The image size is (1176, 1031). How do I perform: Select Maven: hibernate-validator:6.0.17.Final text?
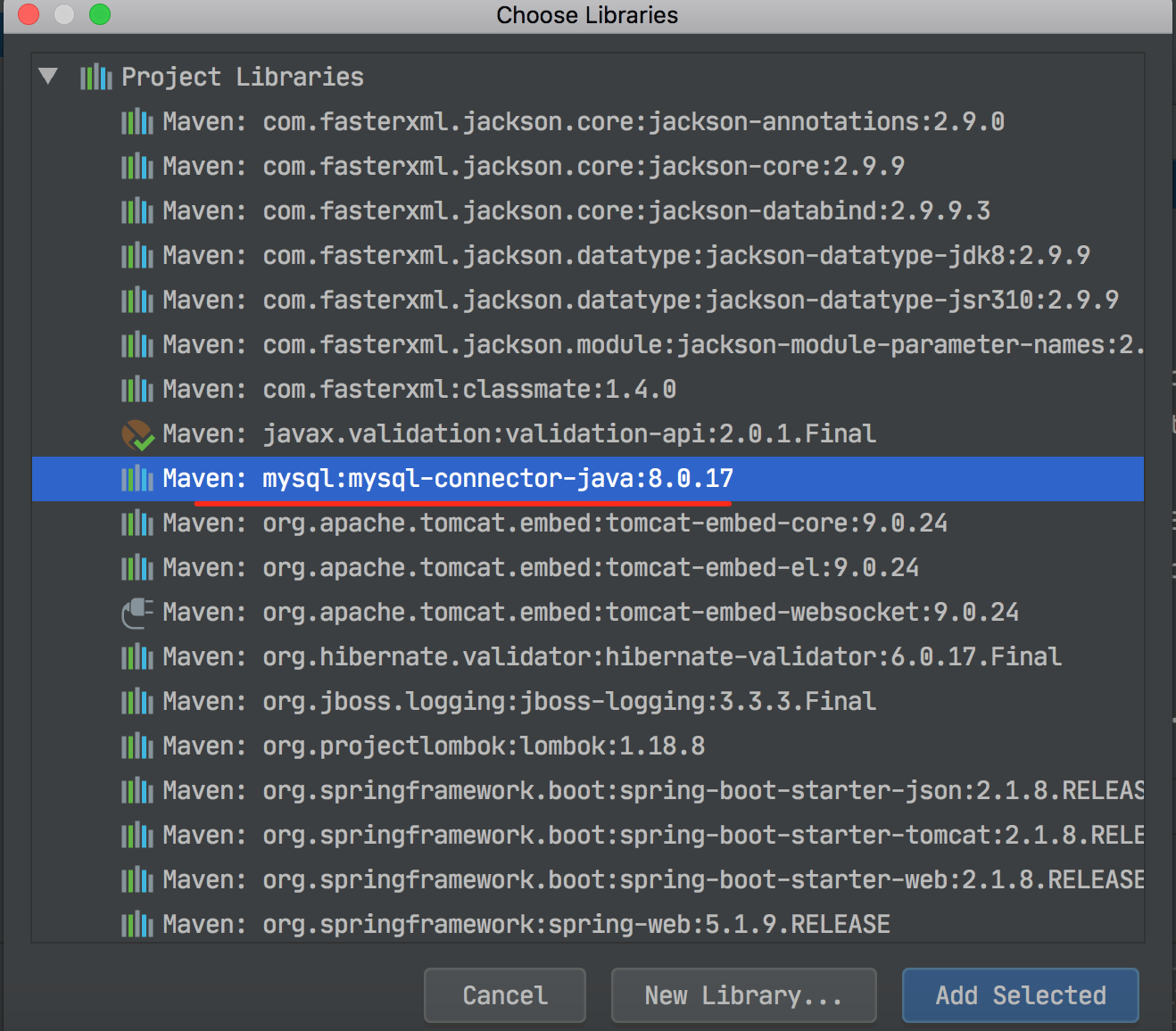click(612, 656)
